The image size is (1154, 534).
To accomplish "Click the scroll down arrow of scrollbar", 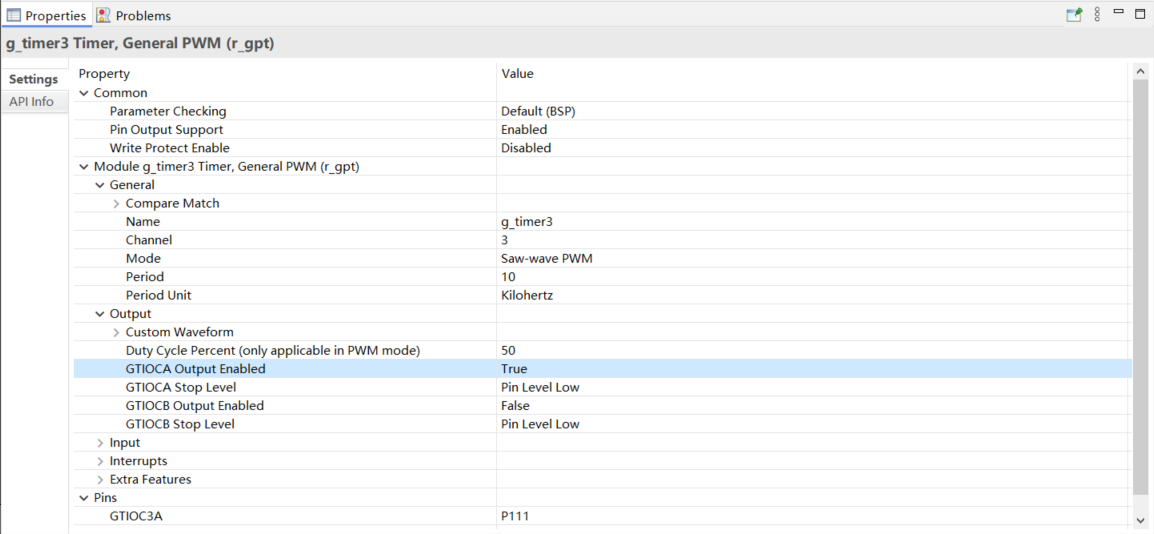I will pos(1141,521).
